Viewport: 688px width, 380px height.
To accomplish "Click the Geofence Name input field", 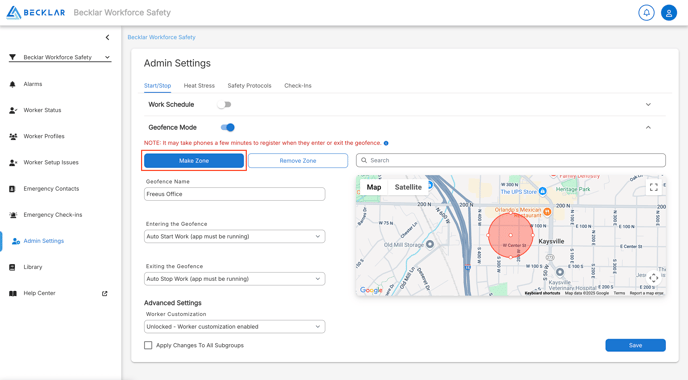I will pos(234,194).
